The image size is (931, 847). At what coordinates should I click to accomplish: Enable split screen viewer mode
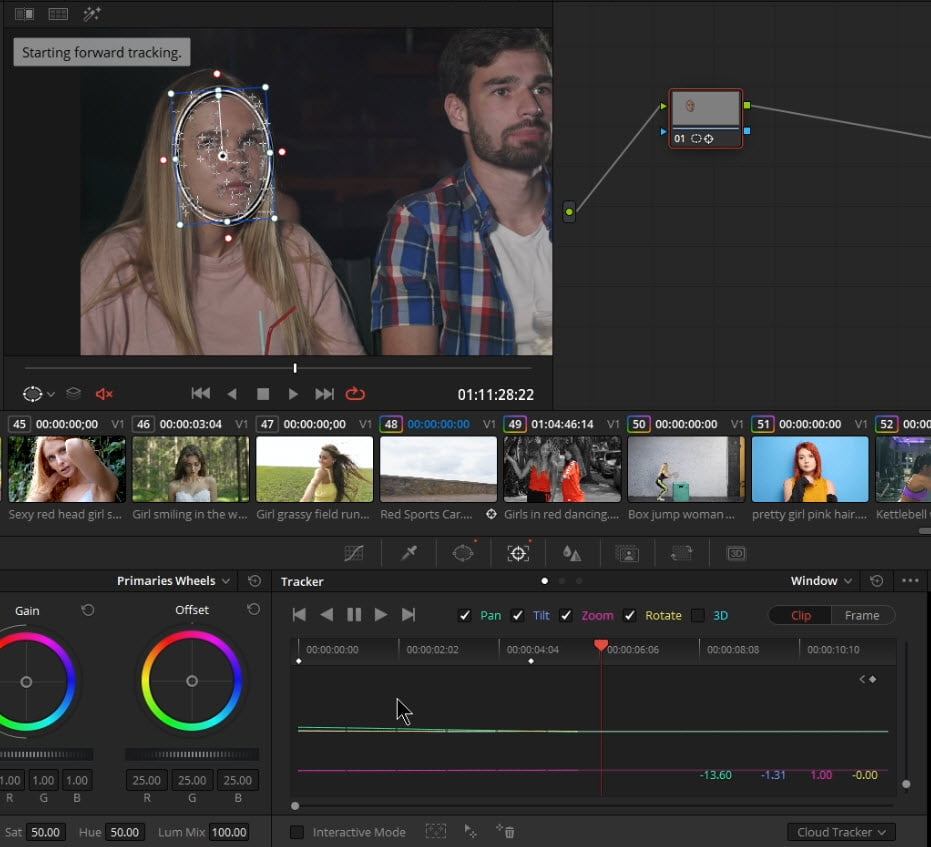point(58,14)
